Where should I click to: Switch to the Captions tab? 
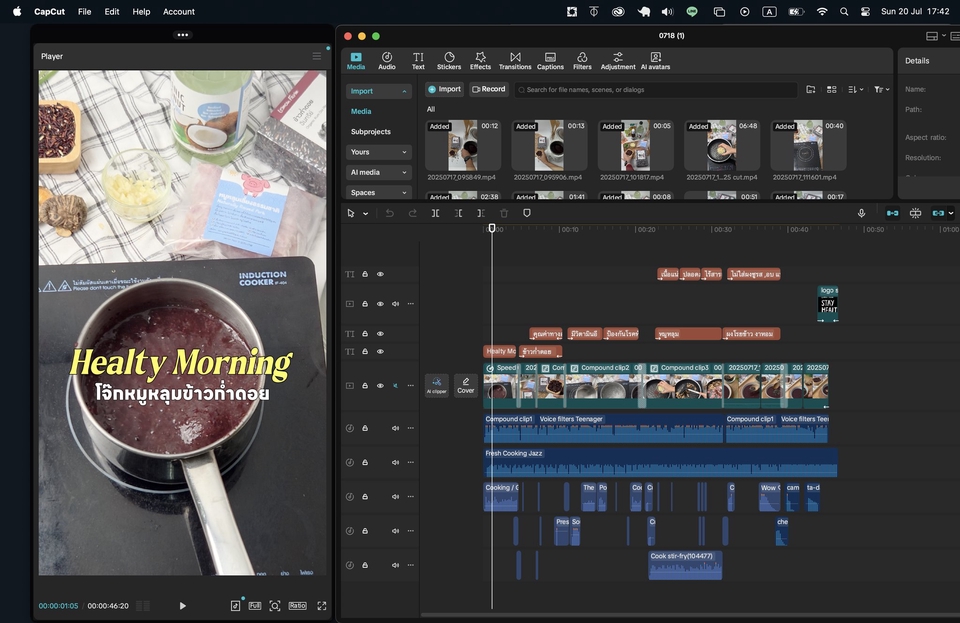pyautogui.click(x=550, y=61)
